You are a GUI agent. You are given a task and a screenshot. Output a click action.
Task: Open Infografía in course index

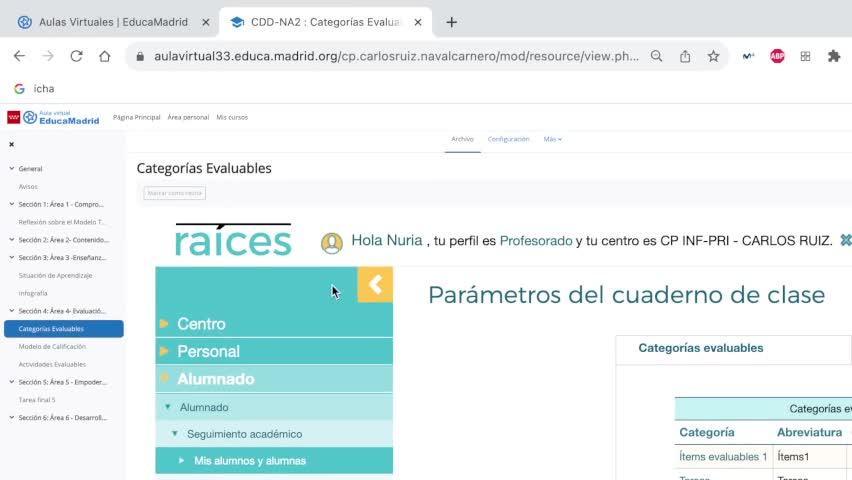(33, 293)
